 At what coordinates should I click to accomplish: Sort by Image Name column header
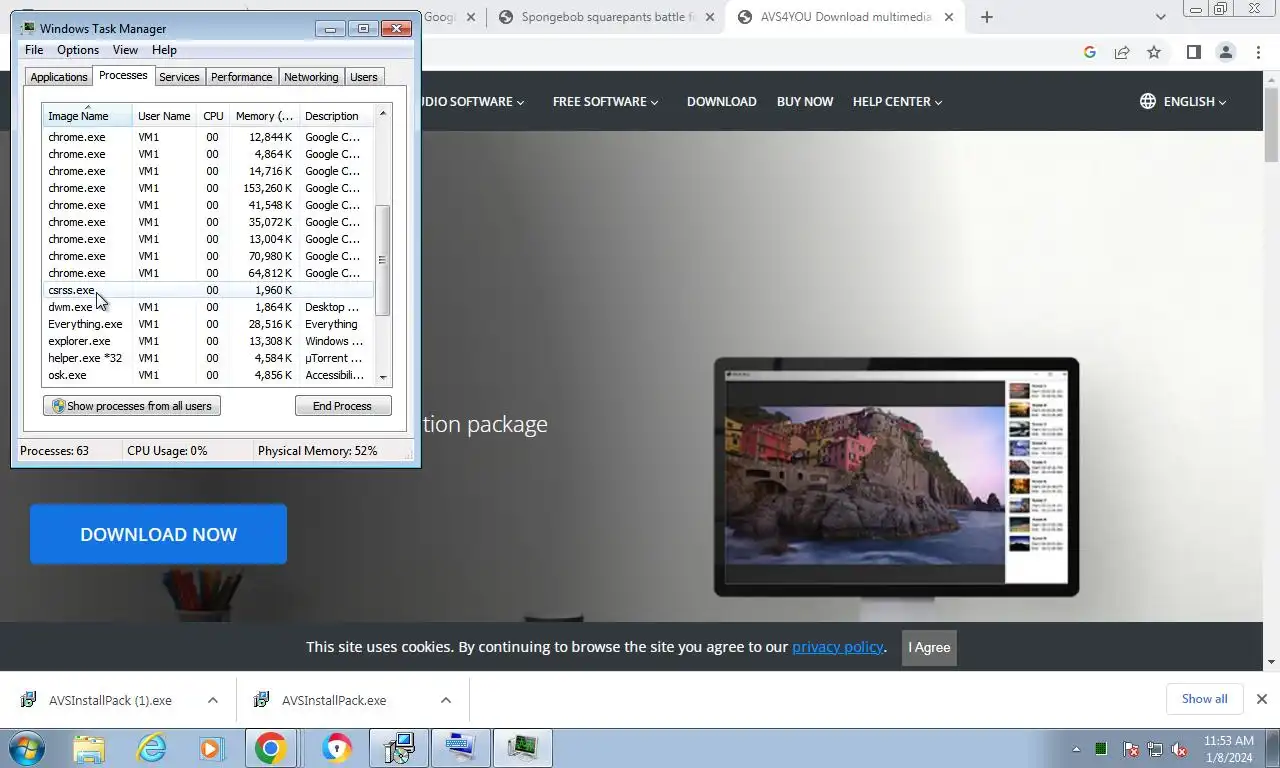coord(87,115)
